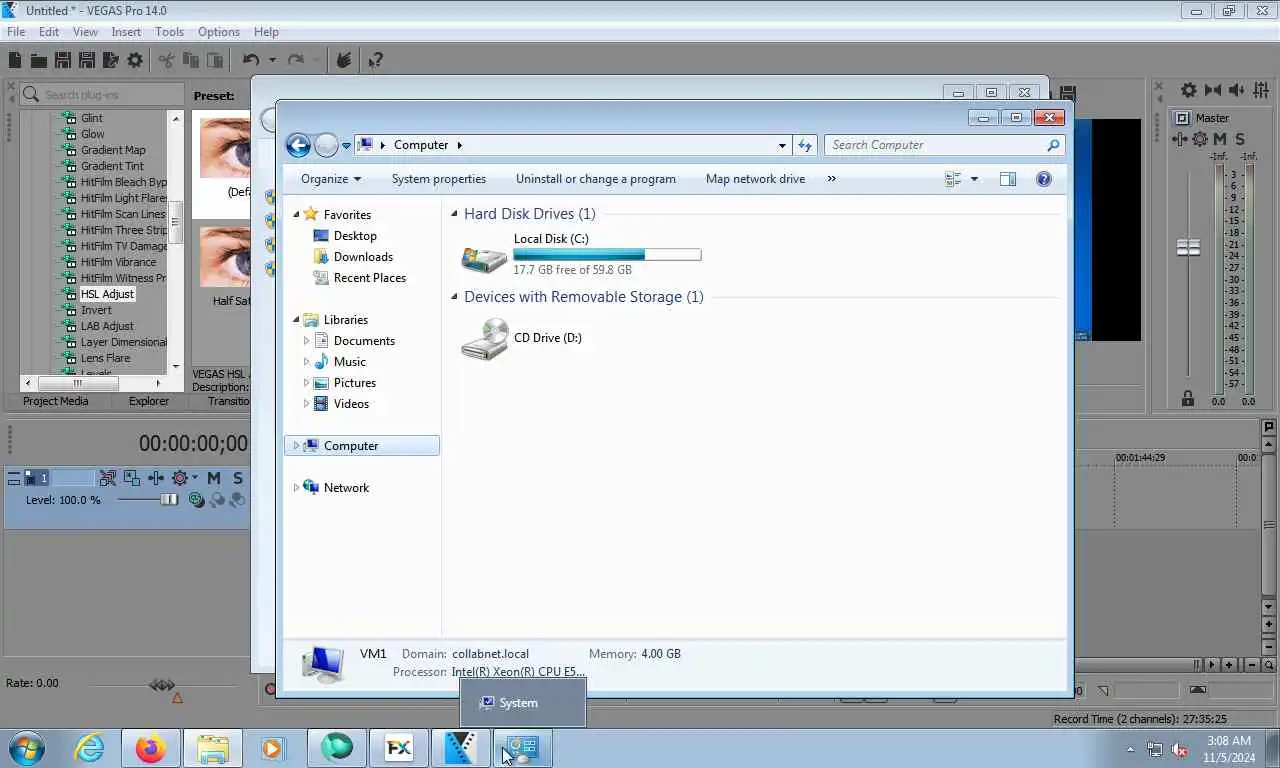Click the playback Rate slider
This screenshot has height=768, width=1280.
(x=162, y=685)
